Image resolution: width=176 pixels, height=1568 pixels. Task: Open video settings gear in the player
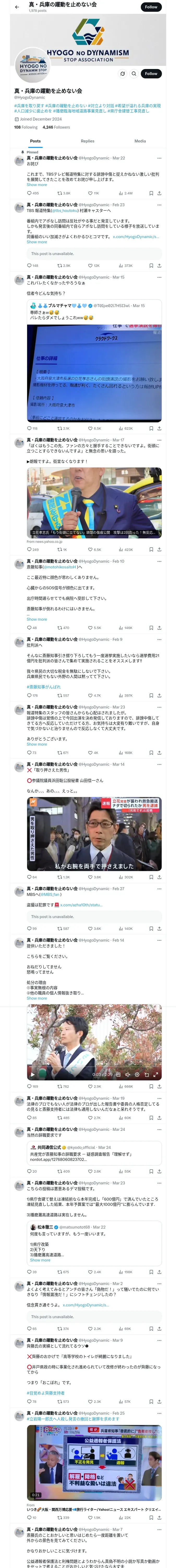click(x=137, y=1074)
